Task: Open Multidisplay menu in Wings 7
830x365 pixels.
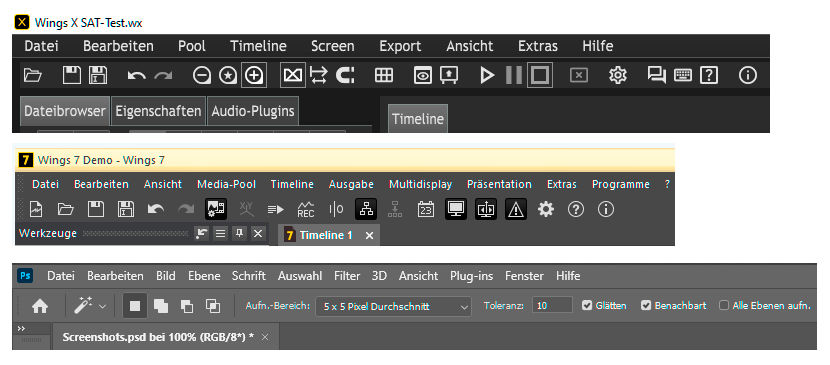Action: point(420,184)
